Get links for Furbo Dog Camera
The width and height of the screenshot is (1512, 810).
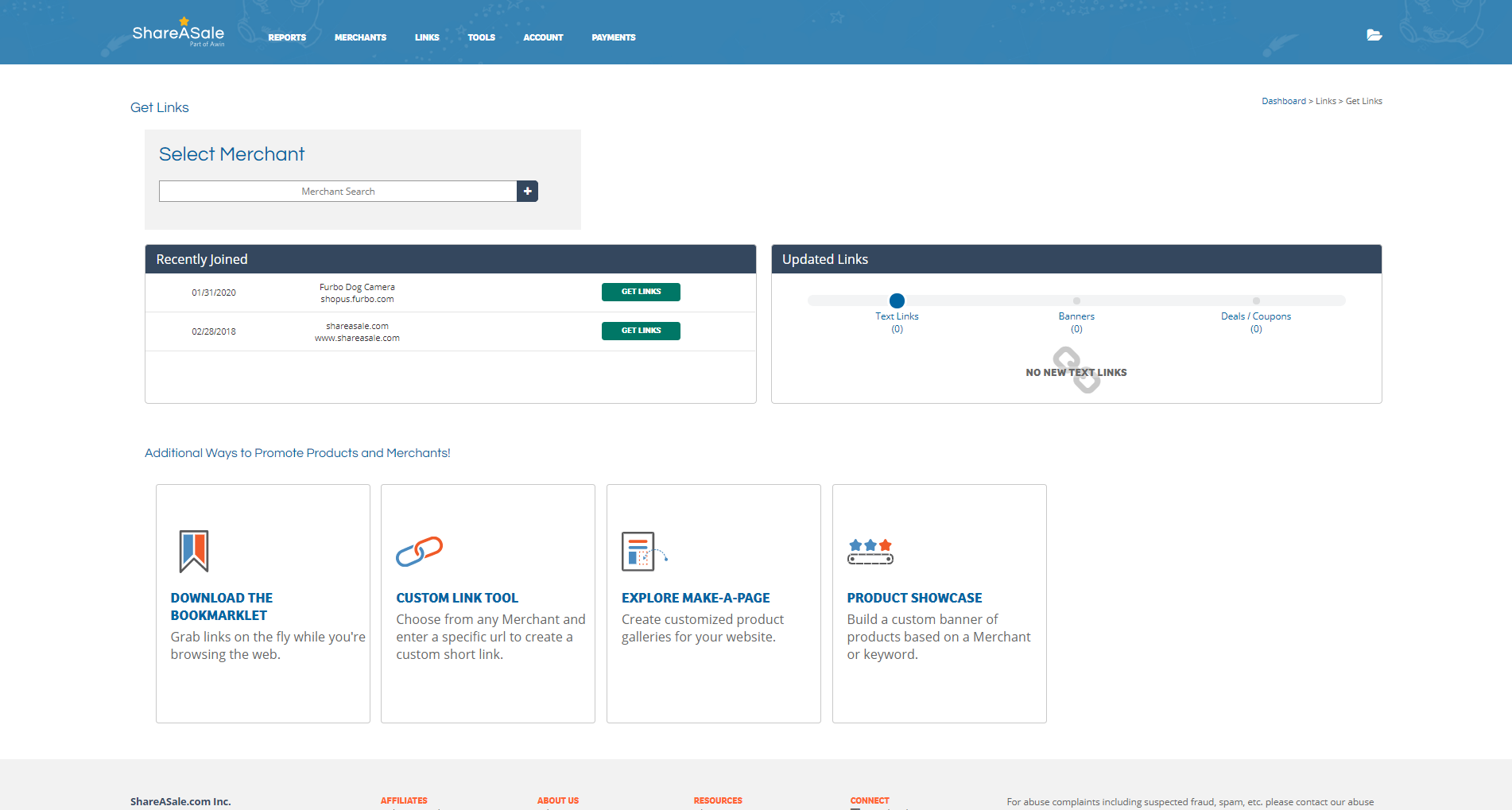pos(641,292)
